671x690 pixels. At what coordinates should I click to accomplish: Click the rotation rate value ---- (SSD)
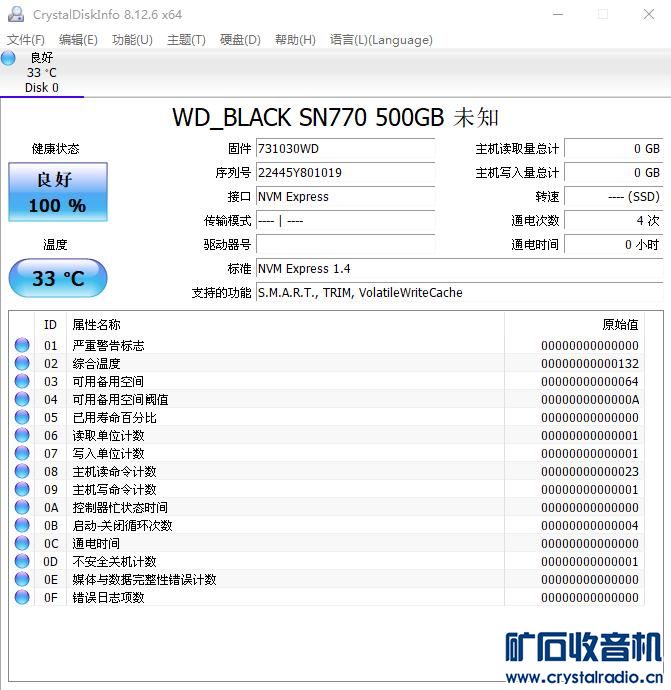(613, 197)
